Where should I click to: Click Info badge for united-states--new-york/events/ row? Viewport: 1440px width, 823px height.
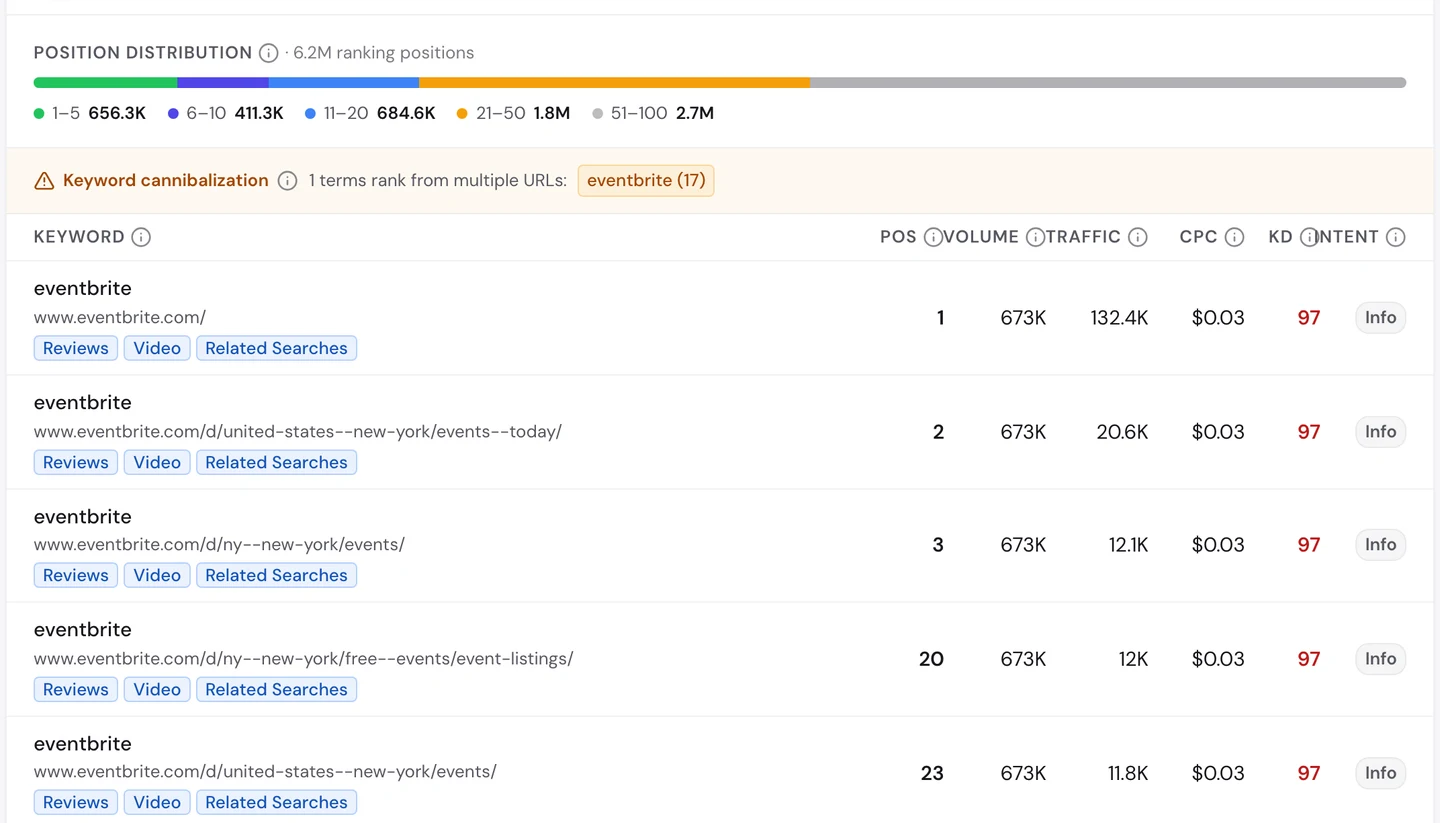(x=1380, y=773)
